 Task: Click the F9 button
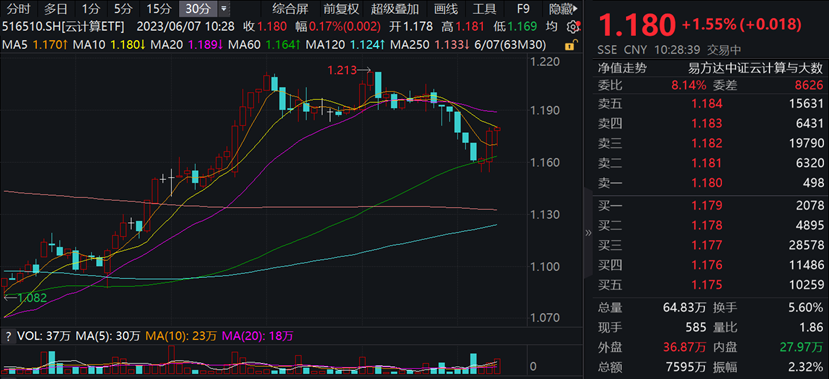[x=522, y=8]
